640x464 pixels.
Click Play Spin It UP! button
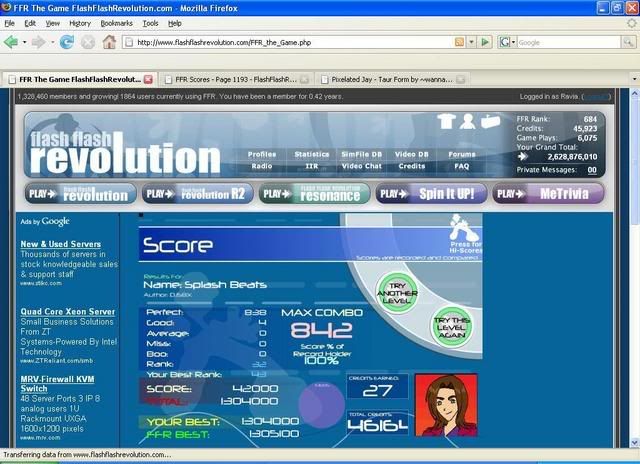click(432, 193)
